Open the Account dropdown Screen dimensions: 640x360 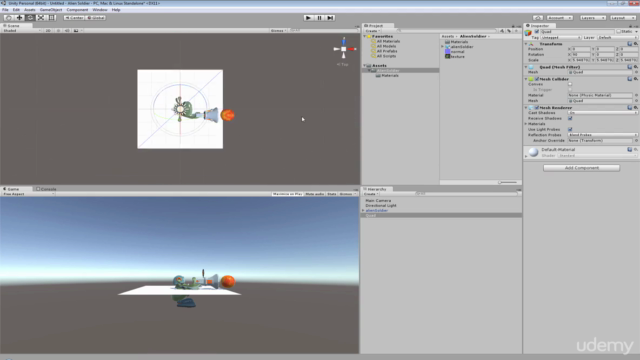coord(560,18)
